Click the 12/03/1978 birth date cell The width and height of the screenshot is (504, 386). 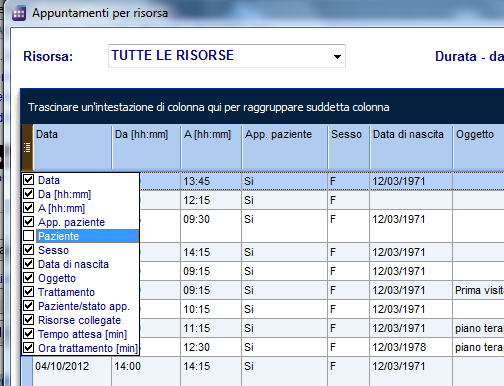click(411, 347)
